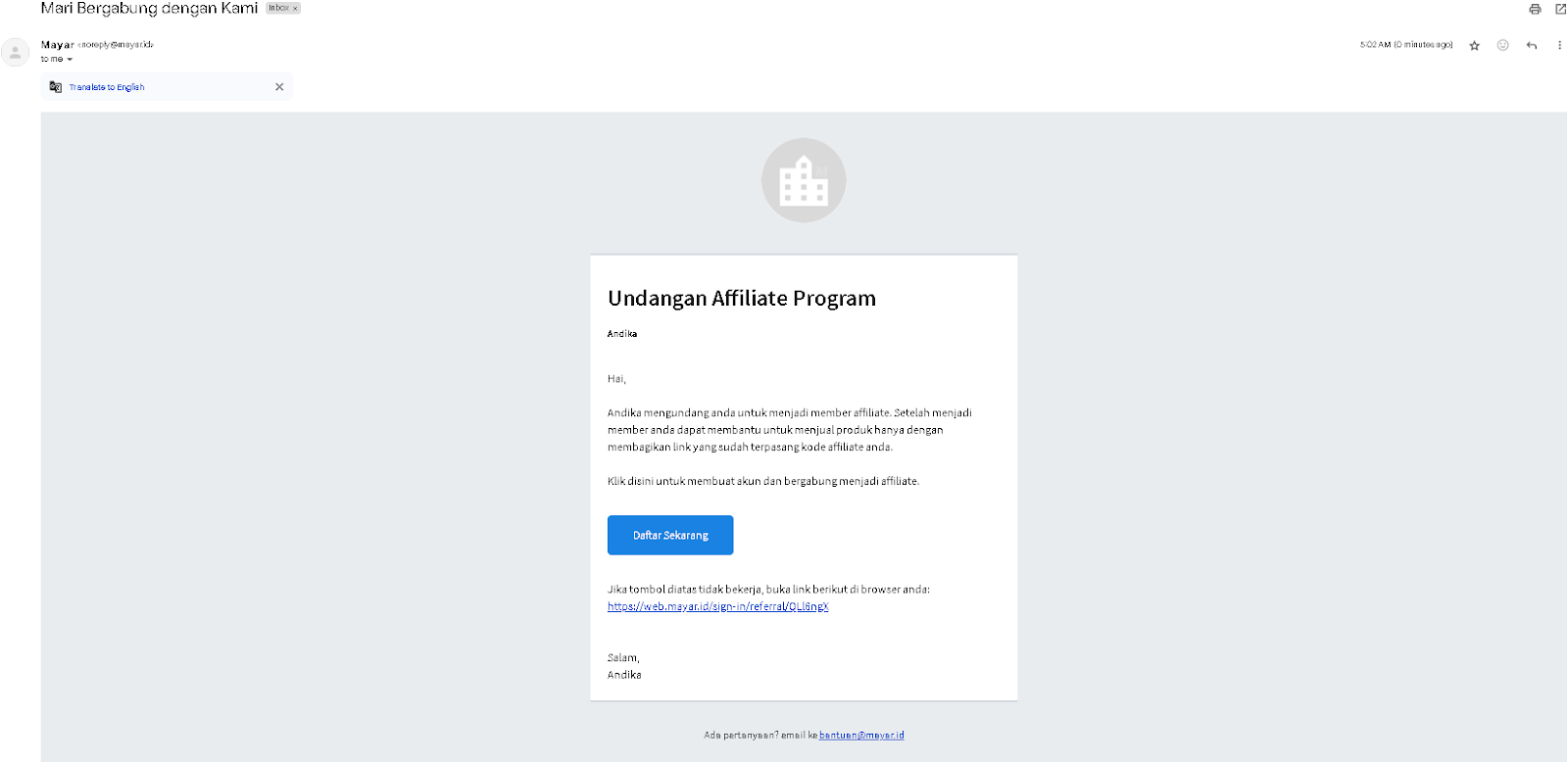Star this email from Mayar
Viewport: 1568px width, 762px height.
tap(1474, 45)
